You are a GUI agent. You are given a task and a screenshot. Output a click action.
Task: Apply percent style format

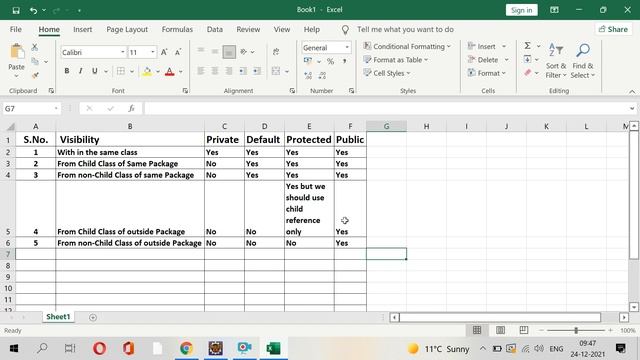coord(330,62)
